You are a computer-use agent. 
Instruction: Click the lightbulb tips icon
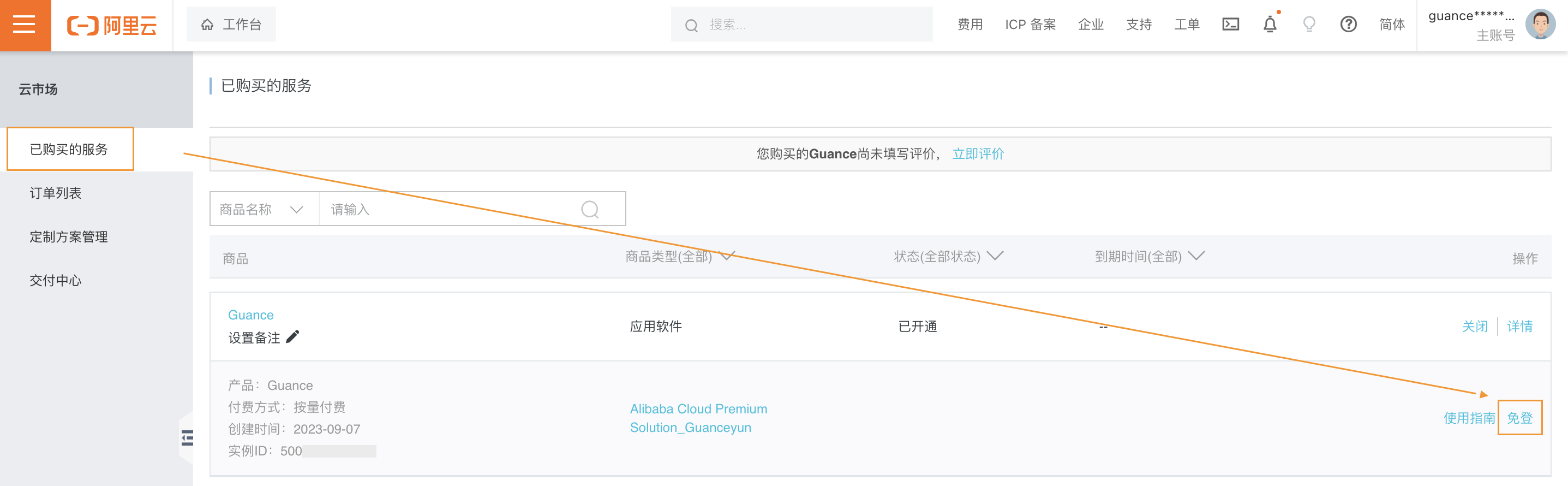tap(1309, 25)
